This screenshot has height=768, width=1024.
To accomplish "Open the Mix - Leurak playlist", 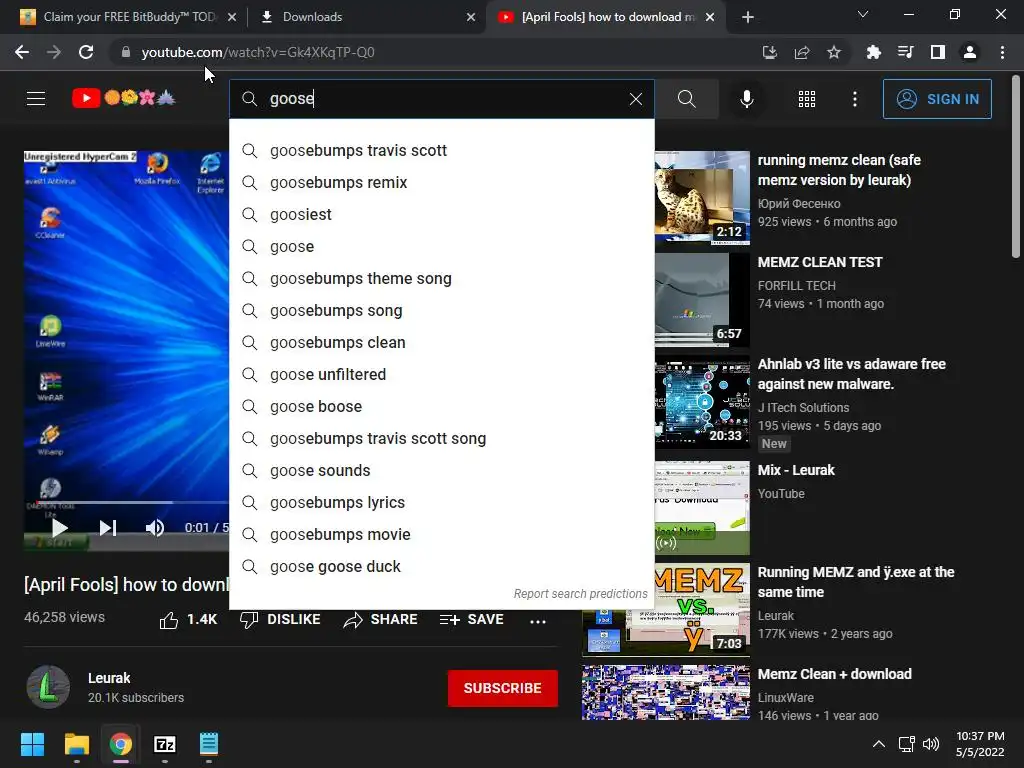I will (796, 470).
